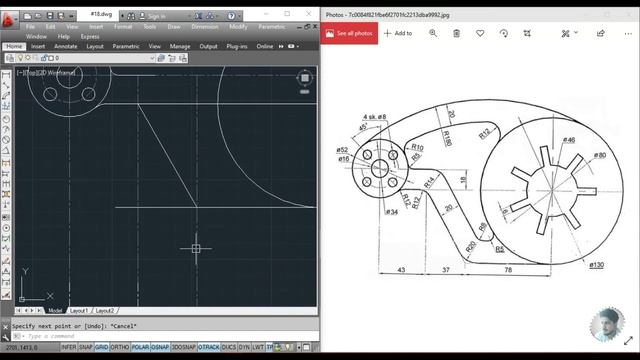Open the Format menu
Viewport: 640px width, 360px height.
tap(123, 27)
